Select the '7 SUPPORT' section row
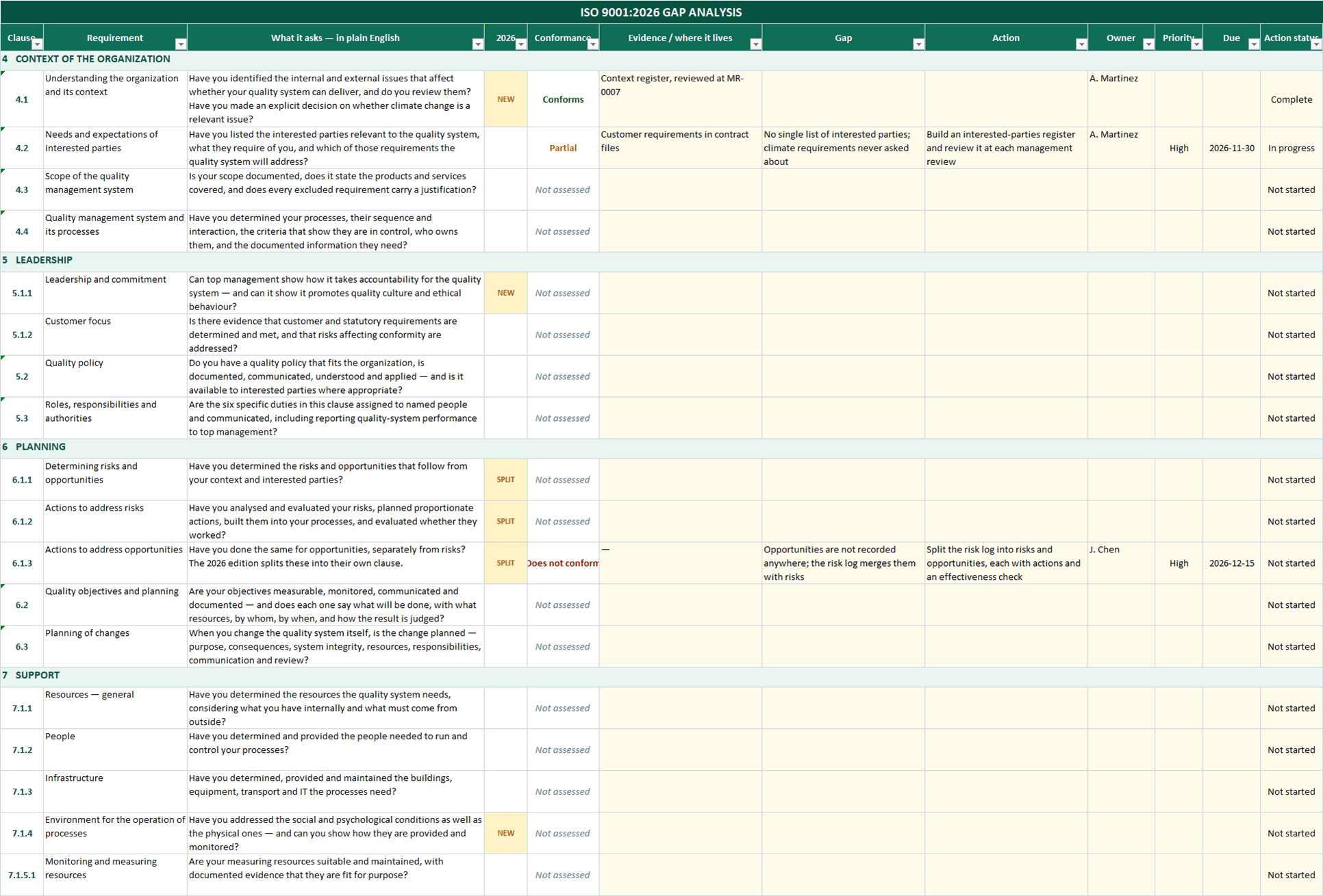Image resolution: width=1323 pixels, height=896 pixels. click(x=661, y=676)
